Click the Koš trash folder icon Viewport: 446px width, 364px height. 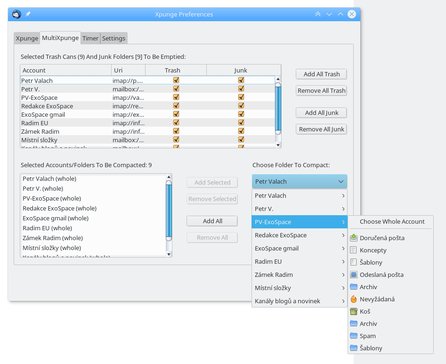click(354, 311)
